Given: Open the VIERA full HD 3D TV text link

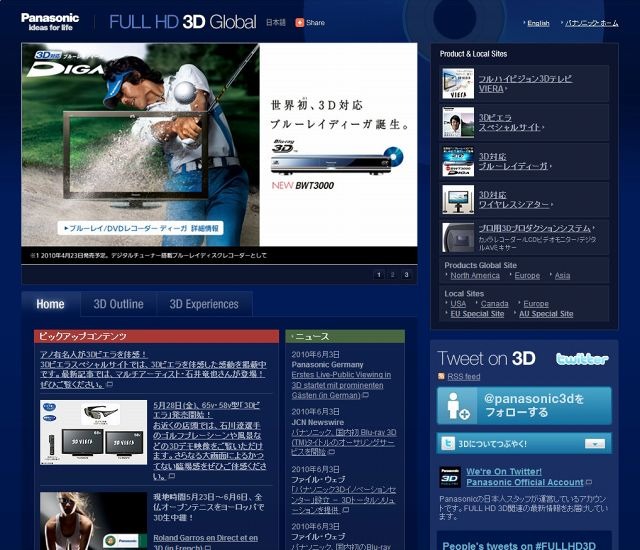Looking at the screenshot, I should click(x=525, y=84).
